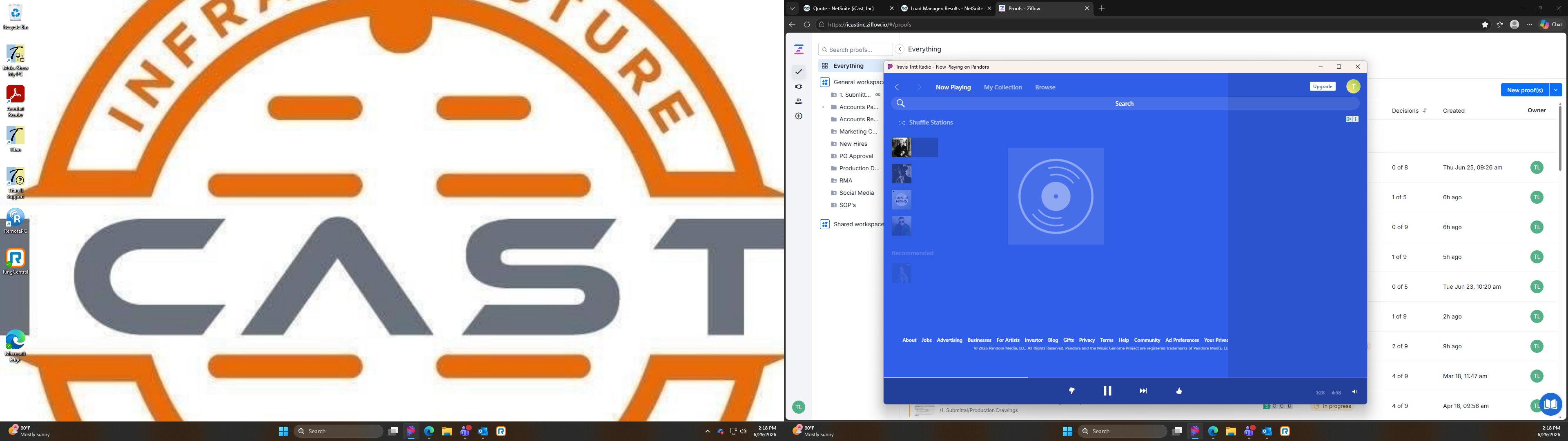Open Ziflow user avatar TL bottom-left
Image resolution: width=1568 pixels, height=441 pixels.
(799, 407)
